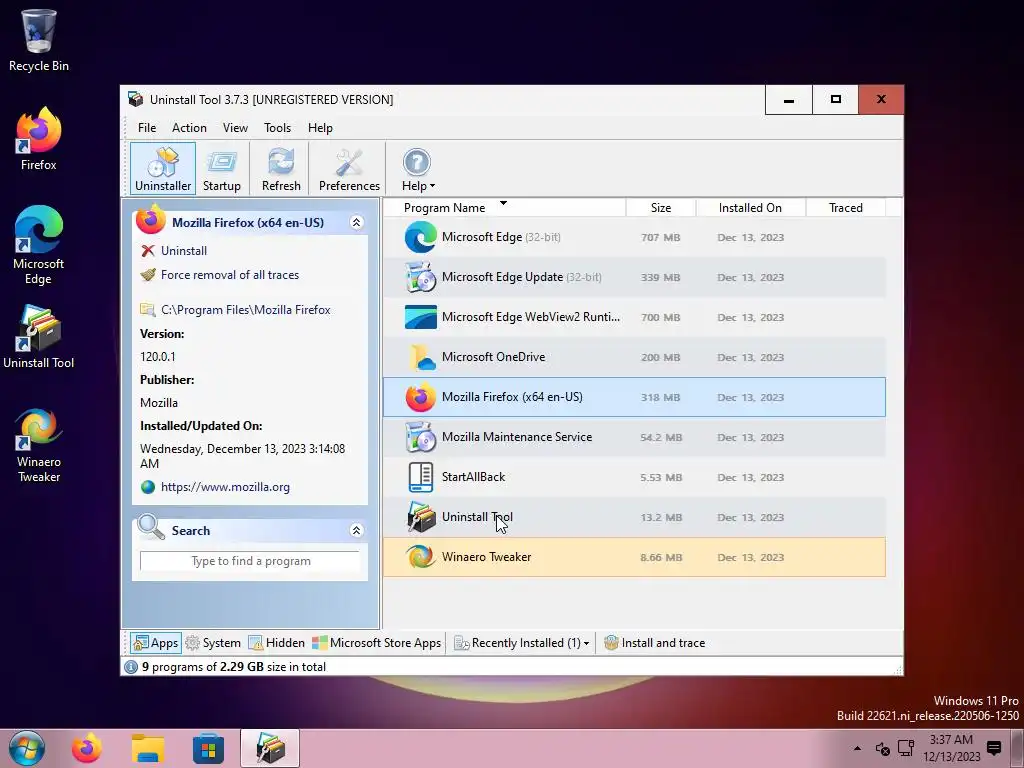
Task: Click globe icon beside mozilla.org link
Action: [x=148, y=487]
